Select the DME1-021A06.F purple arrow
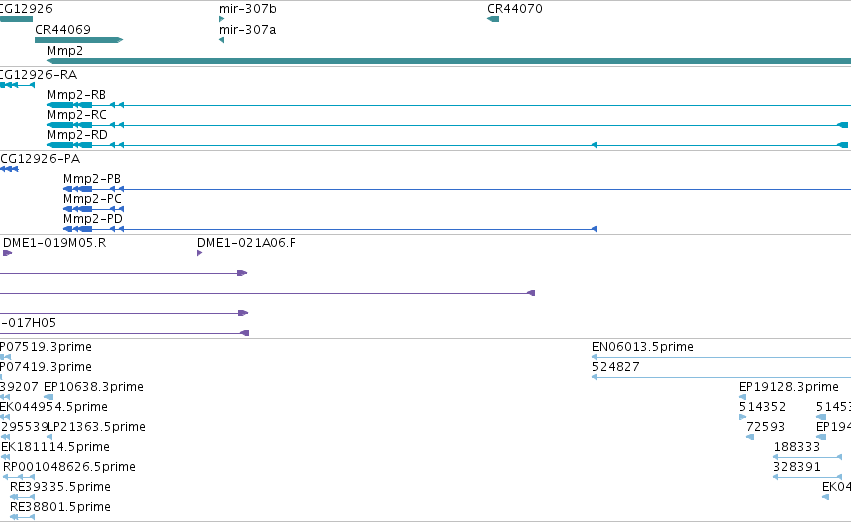The image size is (851, 522). coord(200,253)
